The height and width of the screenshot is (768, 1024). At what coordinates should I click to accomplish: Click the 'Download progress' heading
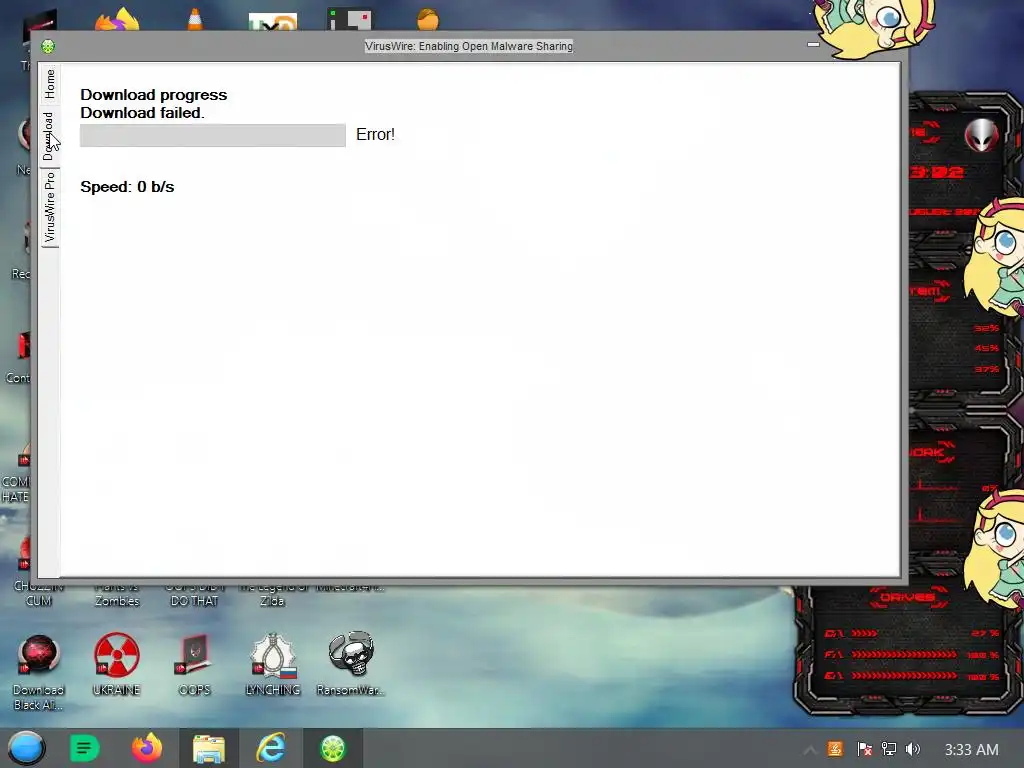pyautogui.click(x=153, y=95)
